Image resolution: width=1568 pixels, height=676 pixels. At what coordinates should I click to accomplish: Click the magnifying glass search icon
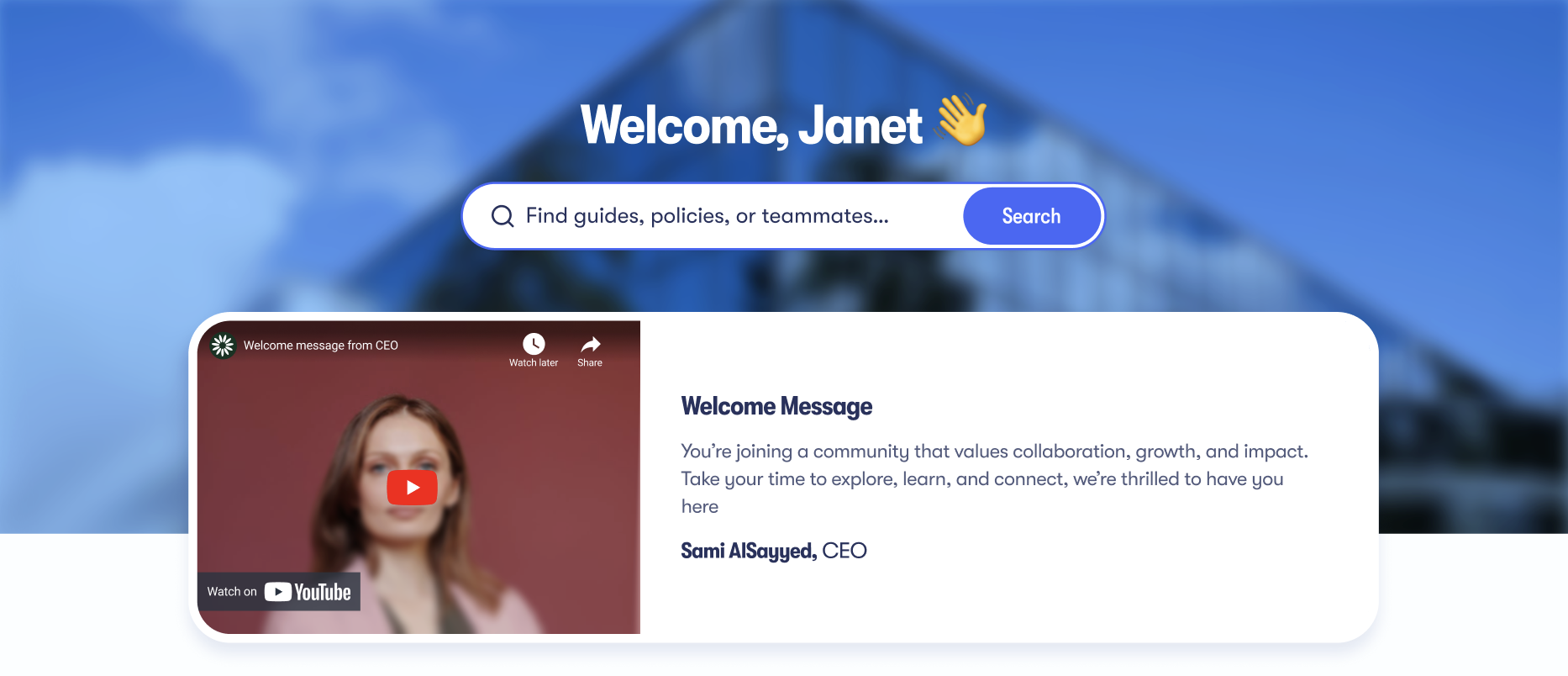(x=502, y=216)
